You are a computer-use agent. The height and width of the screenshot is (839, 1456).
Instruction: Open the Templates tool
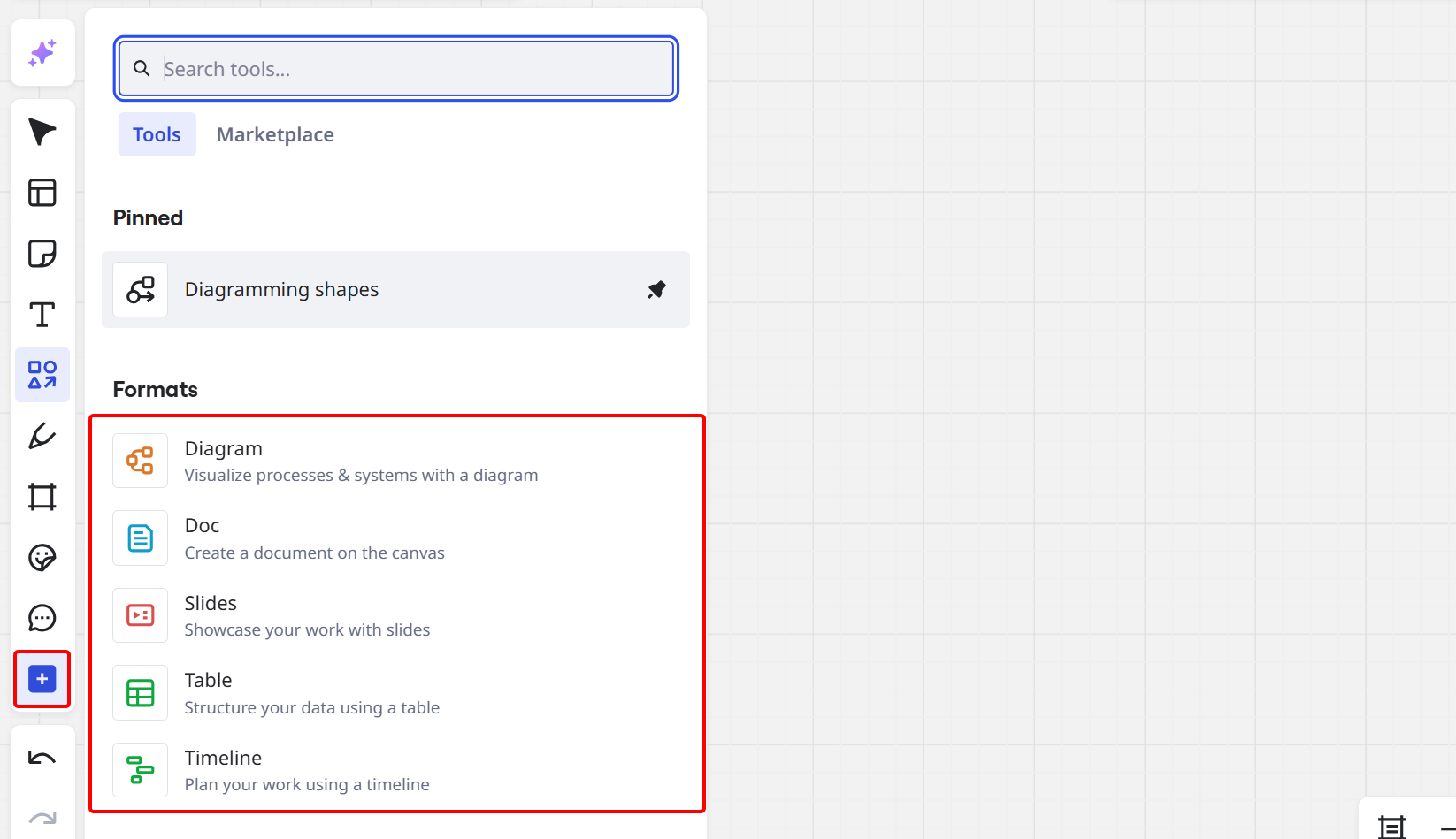[x=42, y=193]
